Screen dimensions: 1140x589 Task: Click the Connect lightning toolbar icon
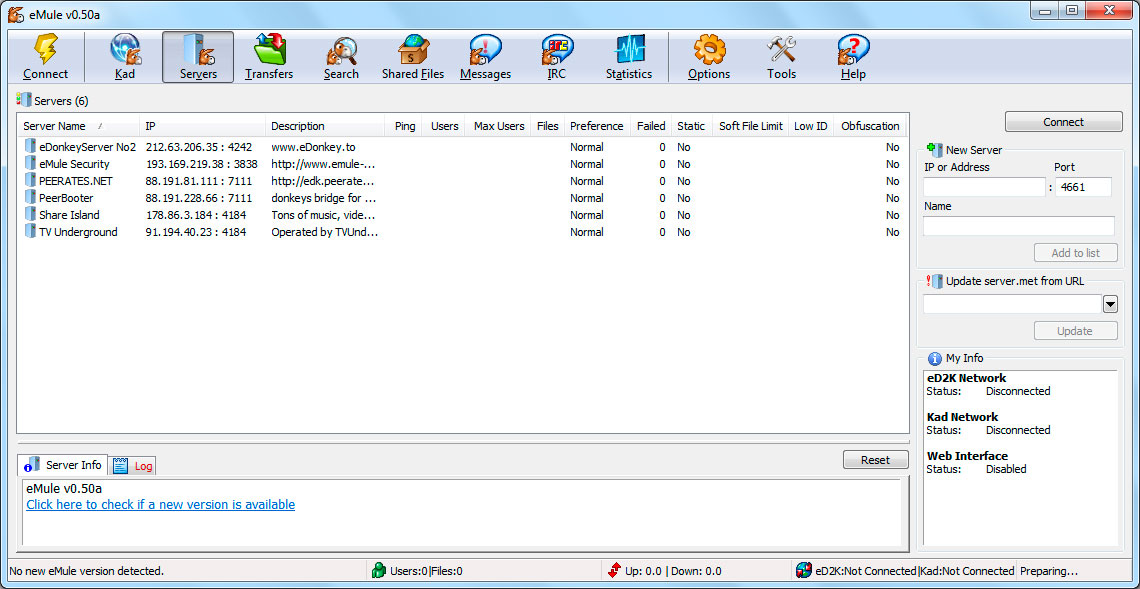pyautogui.click(x=45, y=51)
